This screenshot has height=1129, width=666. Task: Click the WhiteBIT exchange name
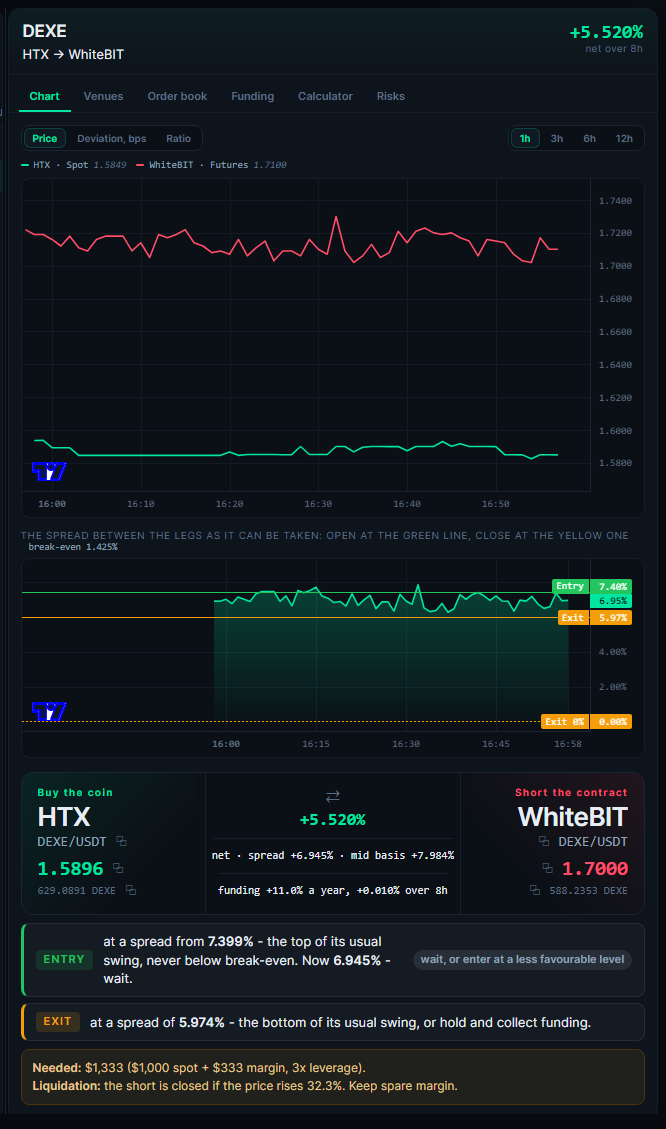tap(572, 817)
